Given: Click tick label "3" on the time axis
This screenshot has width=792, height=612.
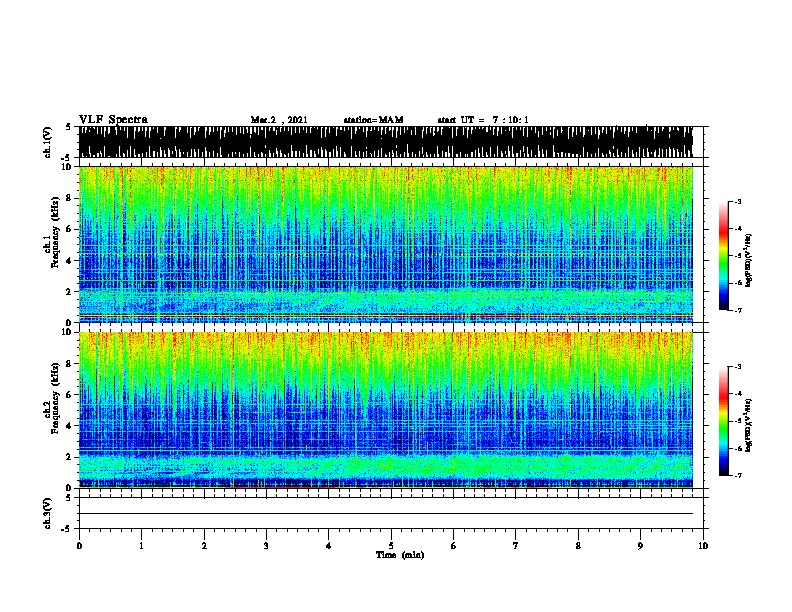Looking at the screenshot, I should click(266, 546).
